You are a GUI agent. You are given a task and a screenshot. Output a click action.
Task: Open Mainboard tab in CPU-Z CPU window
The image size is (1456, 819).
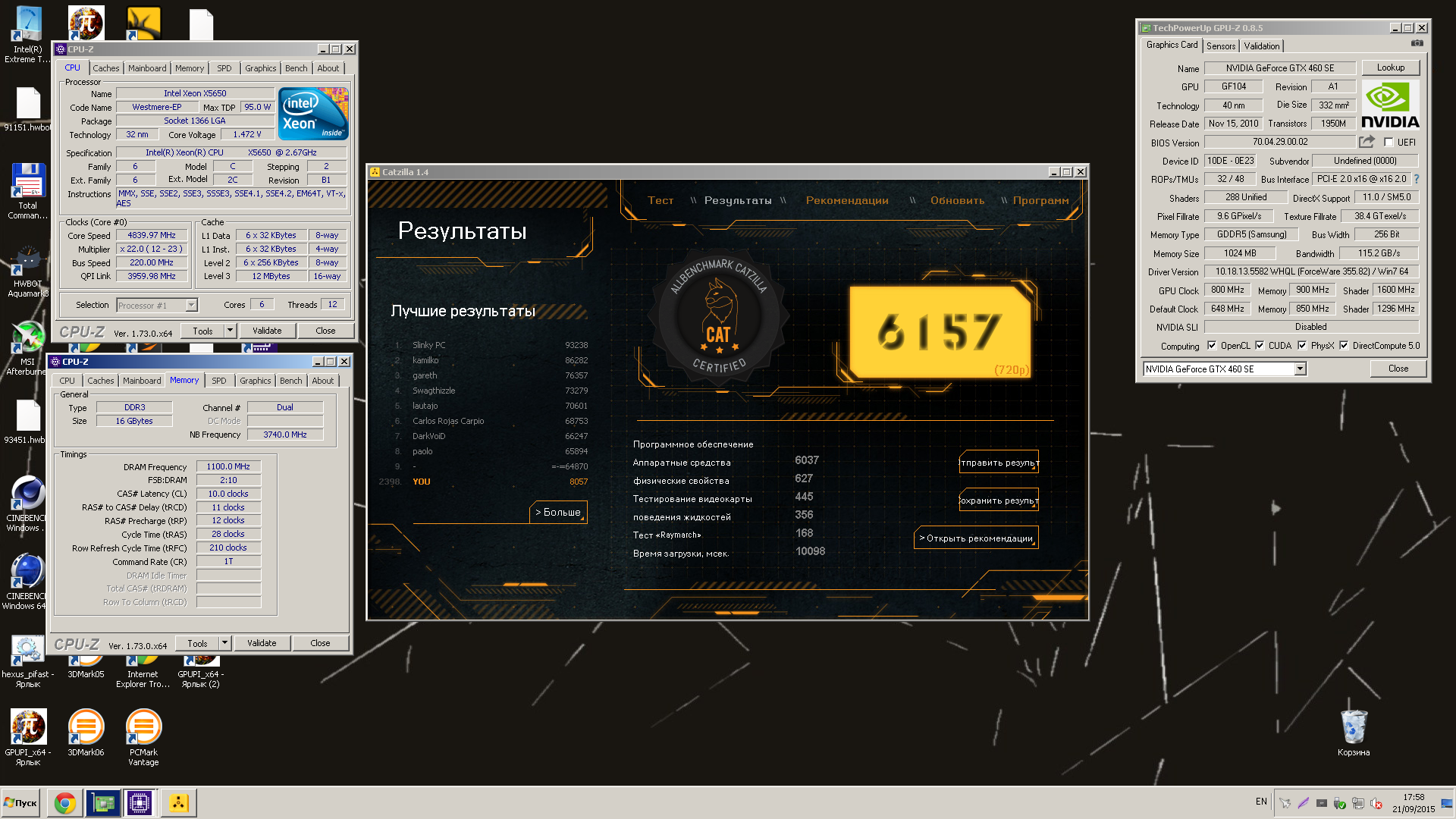(x=147, y=68)
